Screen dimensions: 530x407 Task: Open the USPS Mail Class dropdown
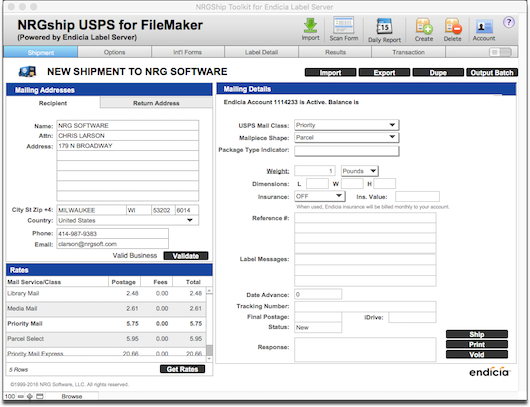coord(346,125)
